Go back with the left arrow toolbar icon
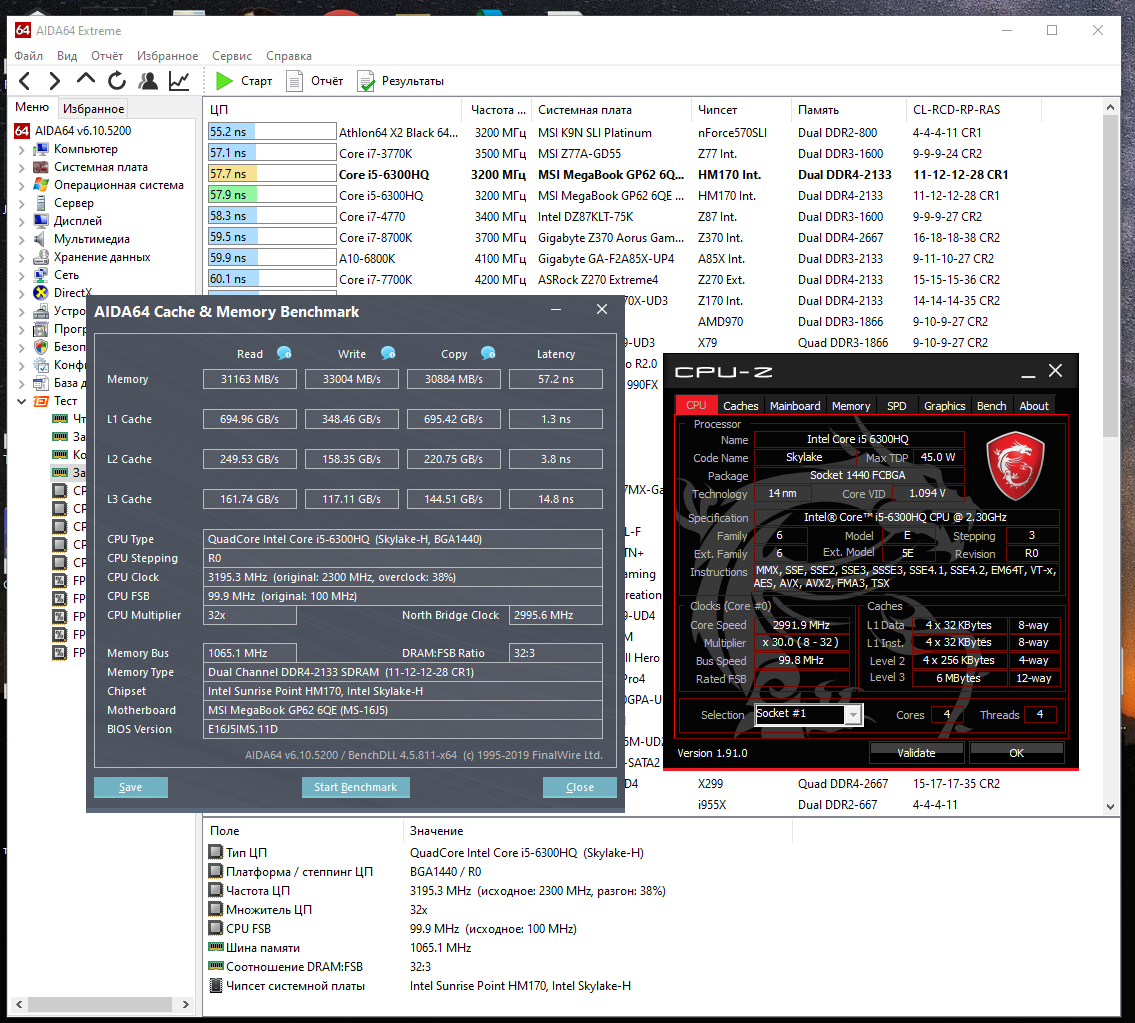 click(25, 81)
